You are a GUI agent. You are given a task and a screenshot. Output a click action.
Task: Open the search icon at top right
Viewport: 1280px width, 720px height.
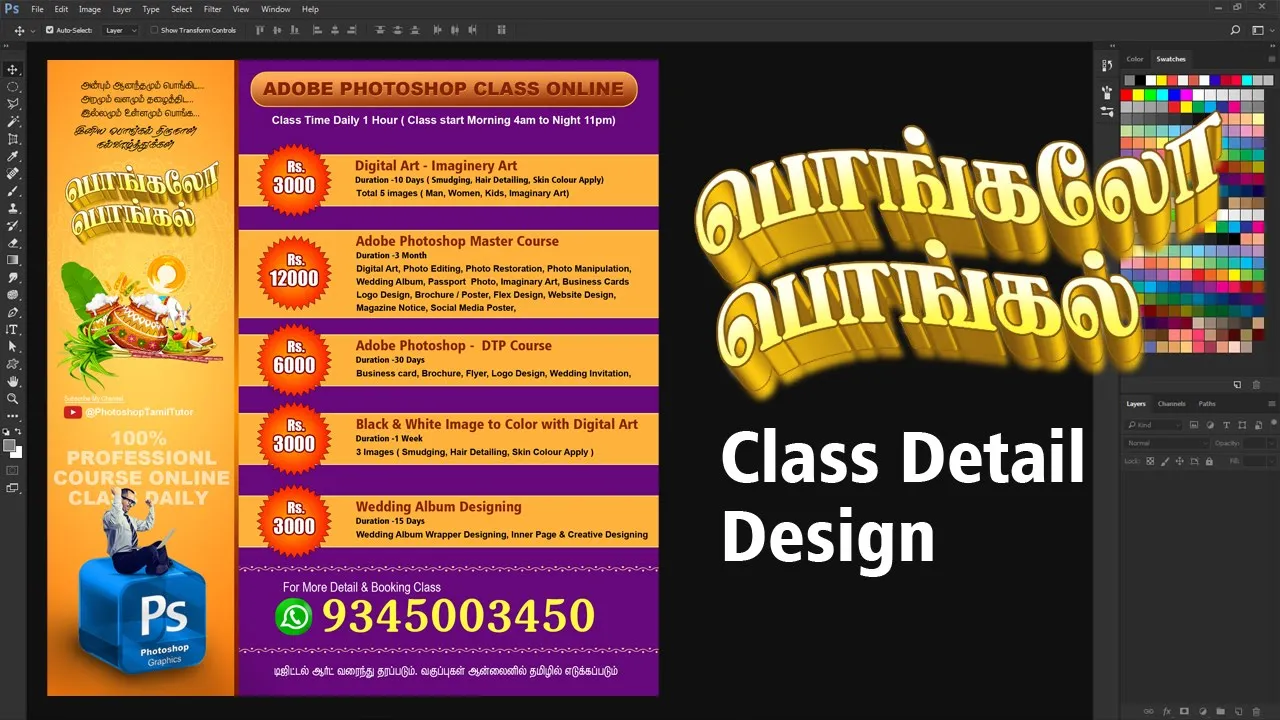[x=1236, y=30]
